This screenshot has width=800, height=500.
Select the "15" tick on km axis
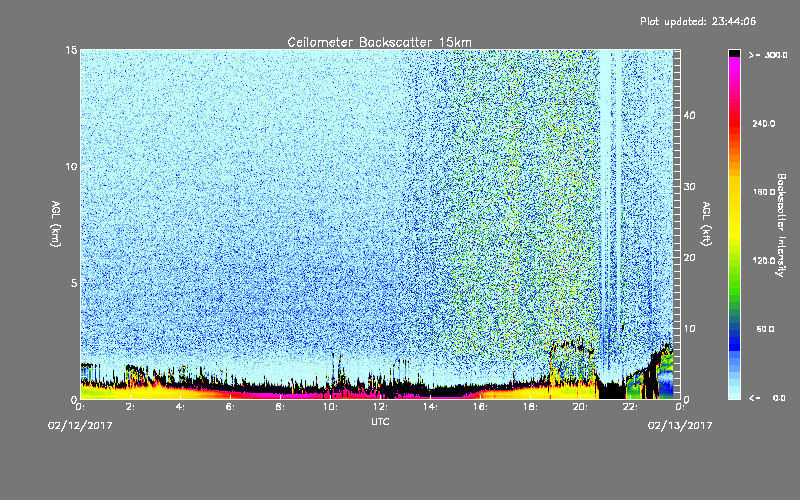71,50
